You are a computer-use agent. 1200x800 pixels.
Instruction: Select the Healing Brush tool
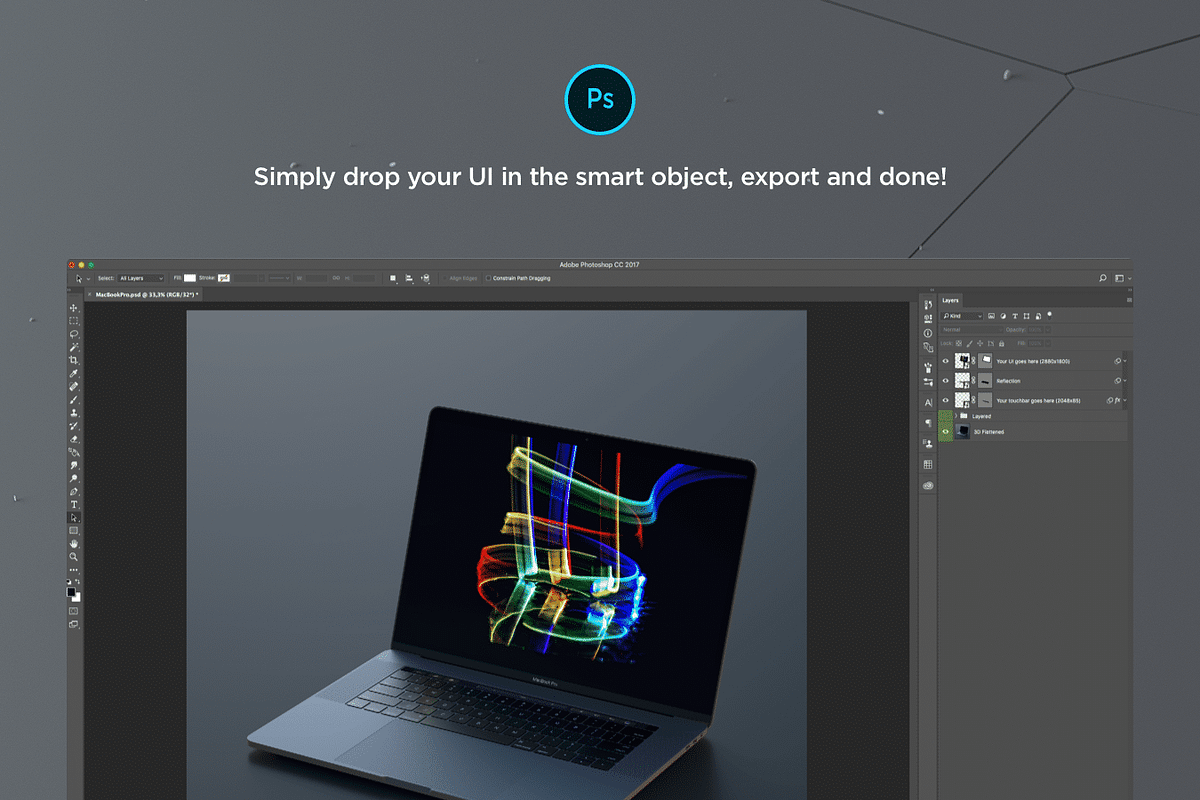[x=73, y=385]
